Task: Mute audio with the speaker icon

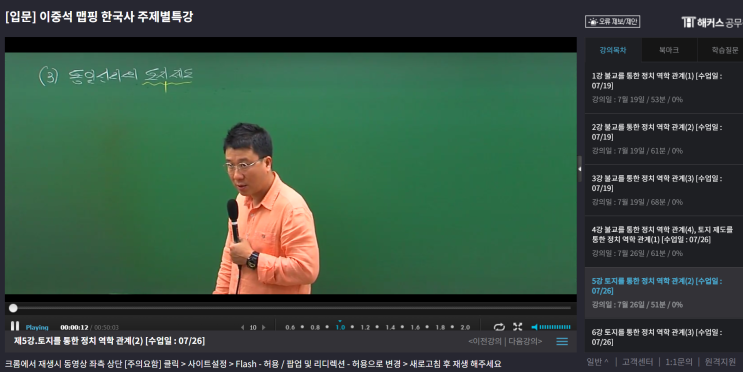Action: click(x=535, y=327)
